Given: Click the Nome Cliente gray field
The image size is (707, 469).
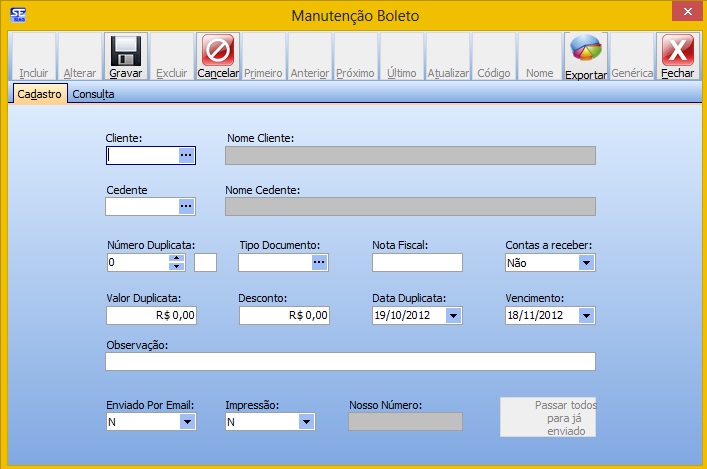Looking at the screenshot, I should coord(410,155).
